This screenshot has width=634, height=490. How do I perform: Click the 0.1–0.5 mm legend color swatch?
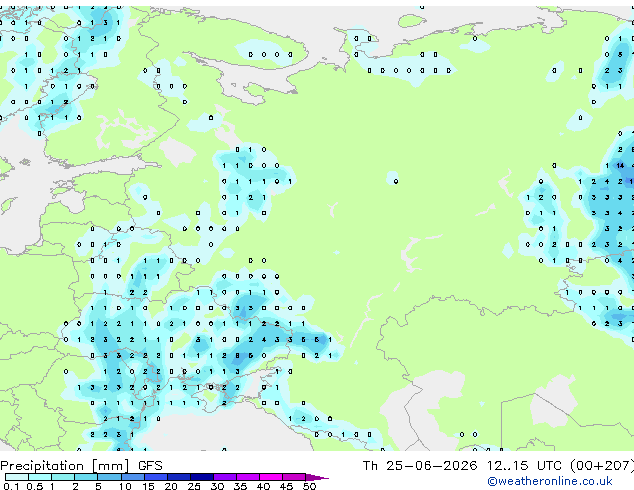17,477
